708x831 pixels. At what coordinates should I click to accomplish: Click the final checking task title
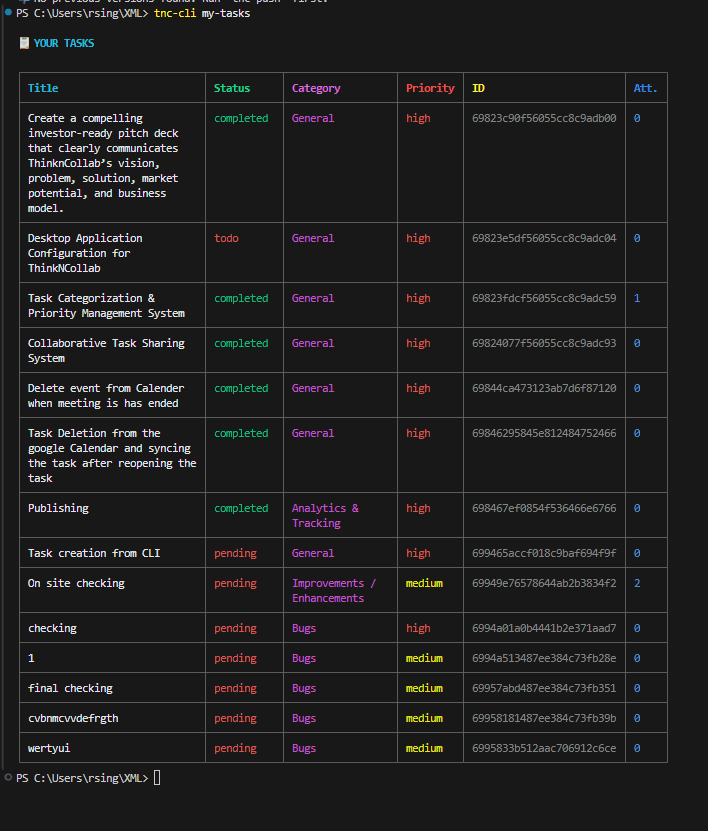tap(70, 688)
